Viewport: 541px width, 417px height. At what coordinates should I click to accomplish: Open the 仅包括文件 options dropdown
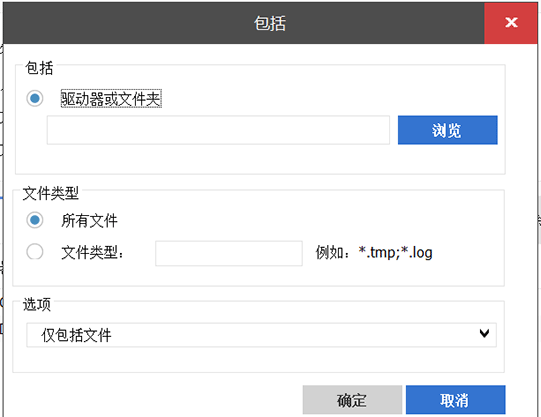click(x=261, y=335)
